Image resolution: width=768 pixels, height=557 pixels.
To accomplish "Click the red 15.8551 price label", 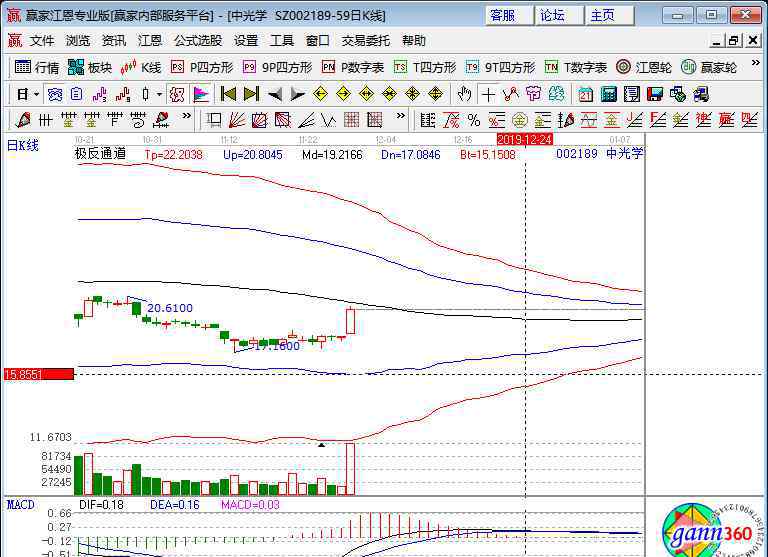I will point(39,374).
